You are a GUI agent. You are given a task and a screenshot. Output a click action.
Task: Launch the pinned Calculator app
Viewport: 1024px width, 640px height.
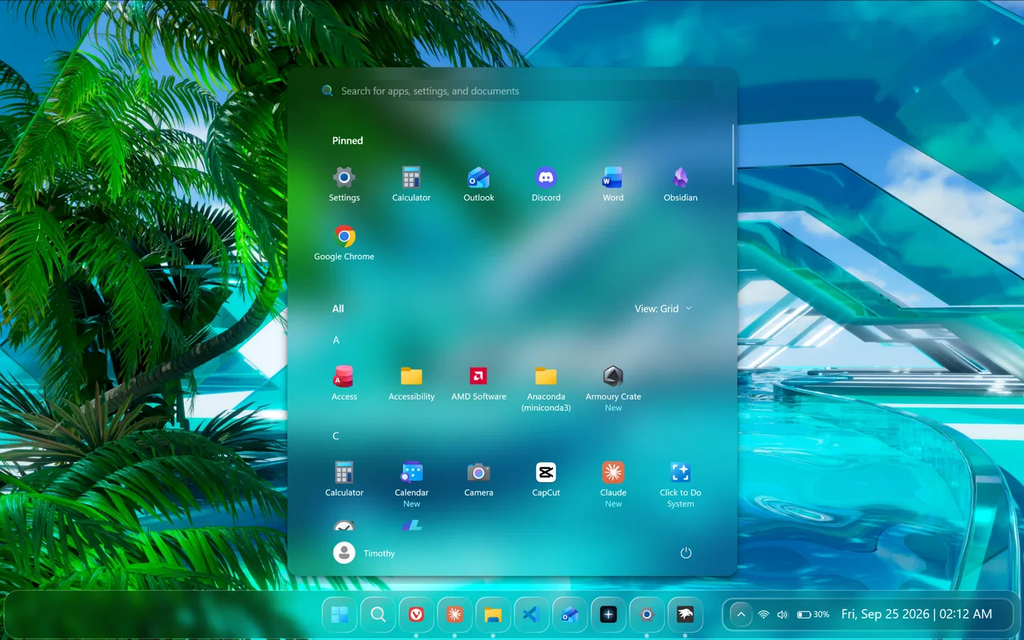click(411, 184)
